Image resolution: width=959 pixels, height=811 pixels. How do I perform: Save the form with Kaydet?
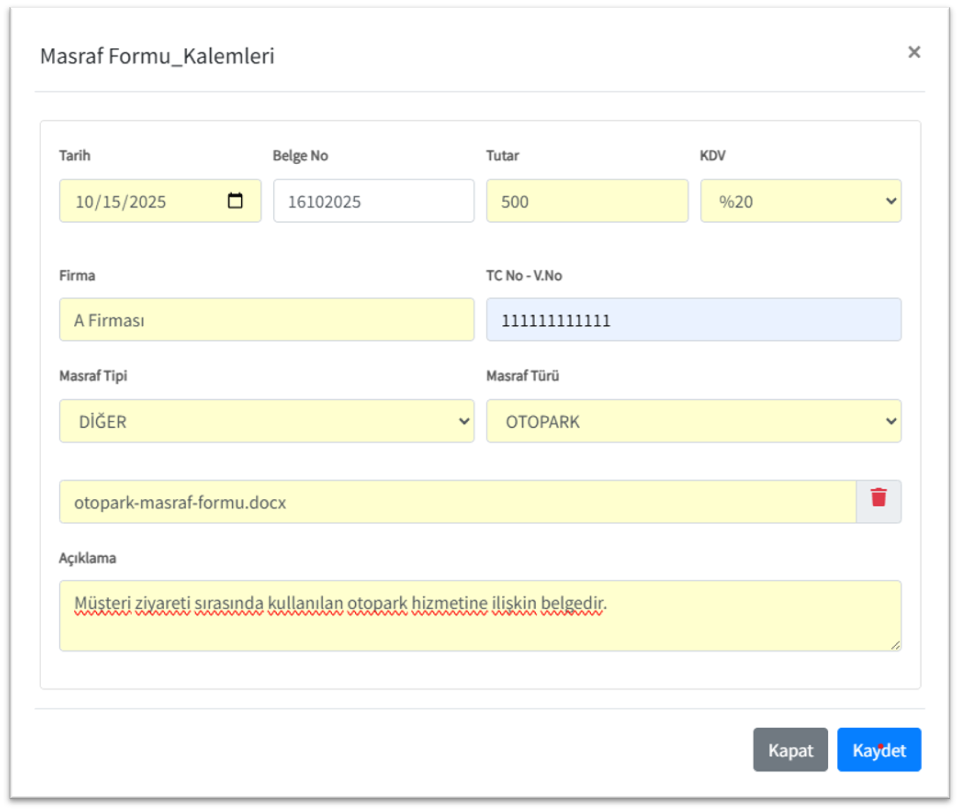(878, 750)
